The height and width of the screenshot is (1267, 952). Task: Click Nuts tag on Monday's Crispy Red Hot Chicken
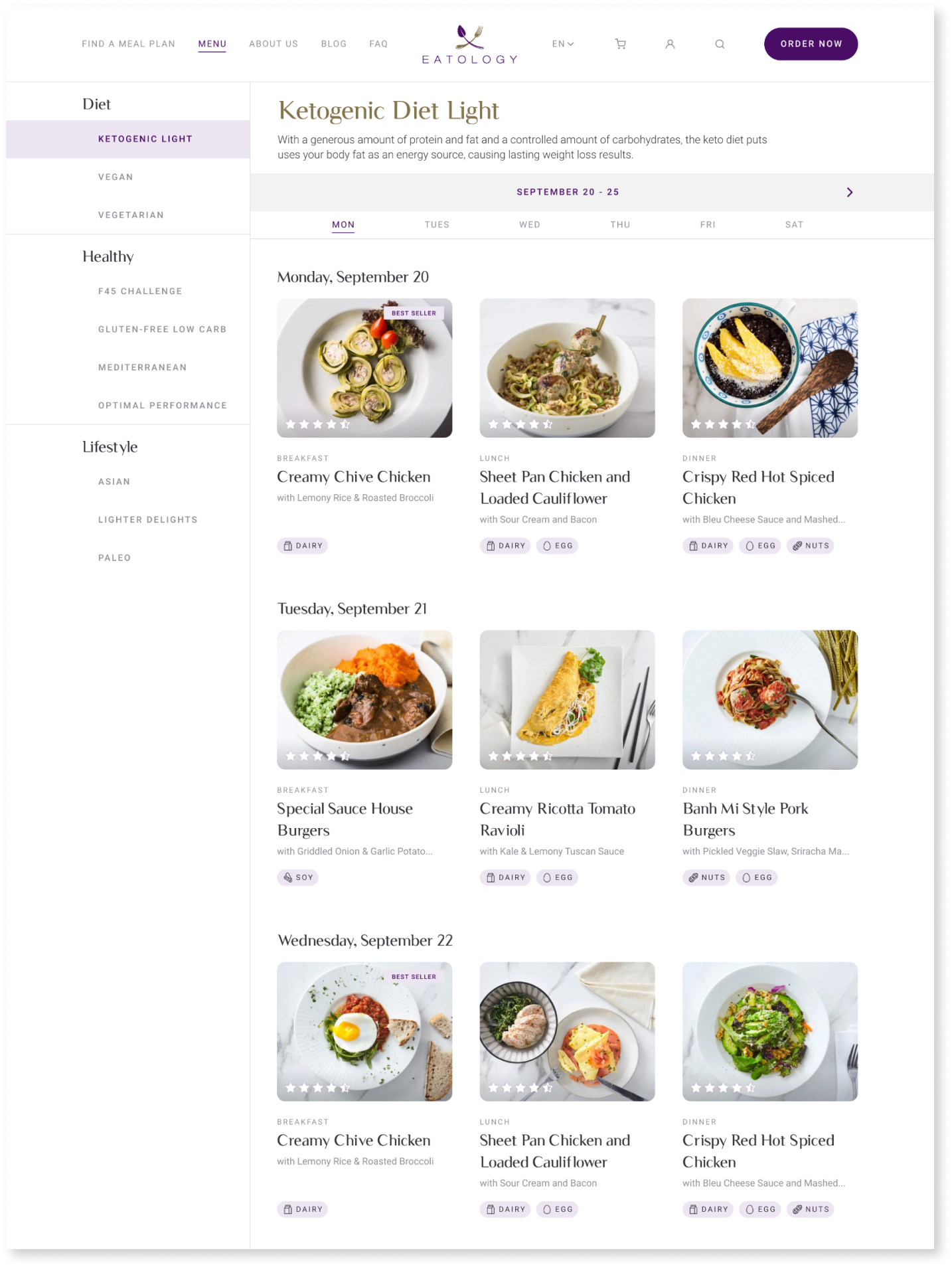811,546
